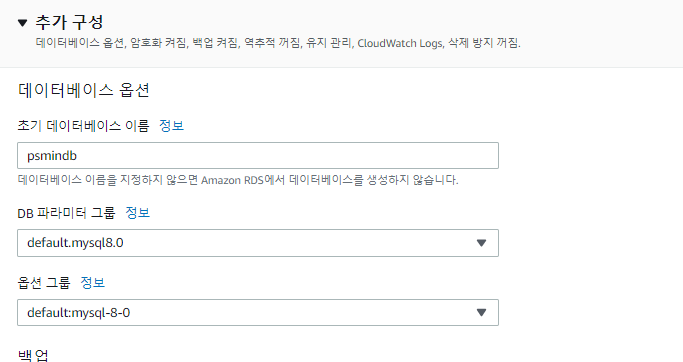The width and height of the screenshot is (683, 362).
Task: Collapse the 추가 구성 section triangle
Action: [x=23, y=23]
